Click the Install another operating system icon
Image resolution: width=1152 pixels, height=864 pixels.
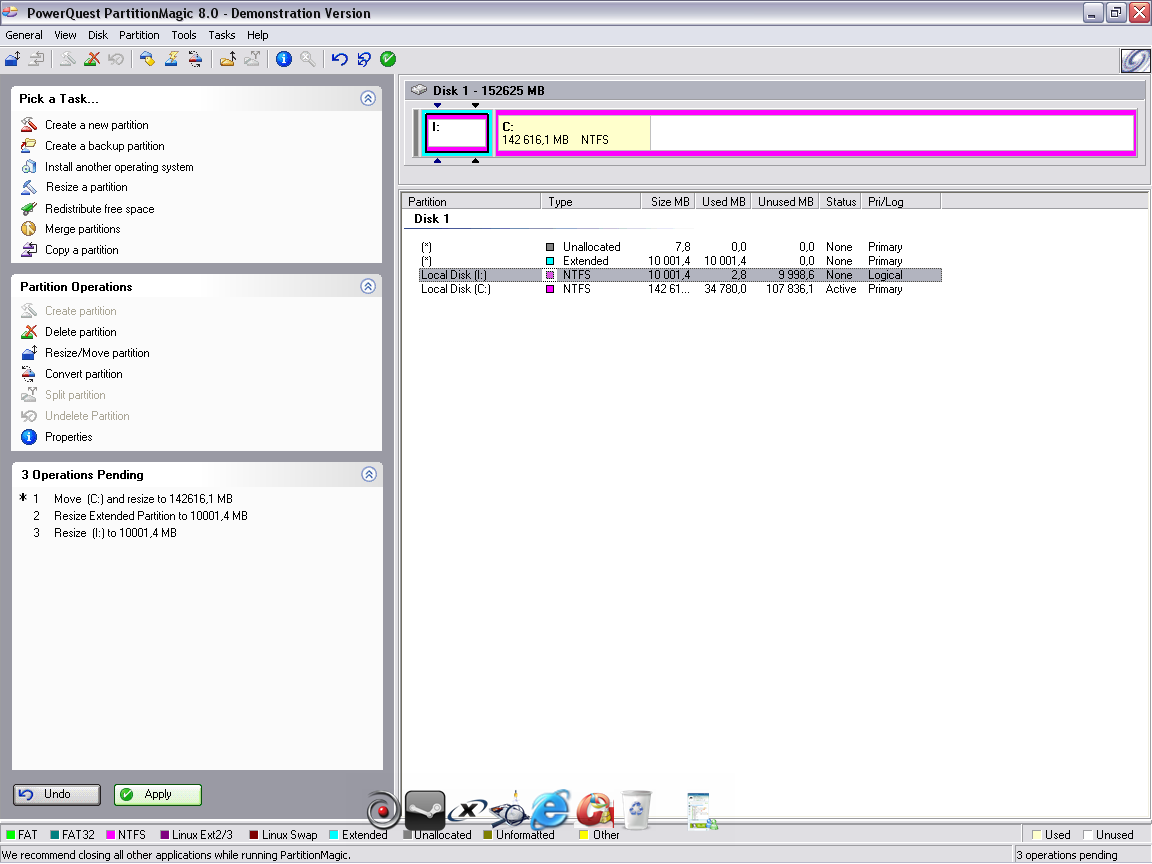coord(29,167)
